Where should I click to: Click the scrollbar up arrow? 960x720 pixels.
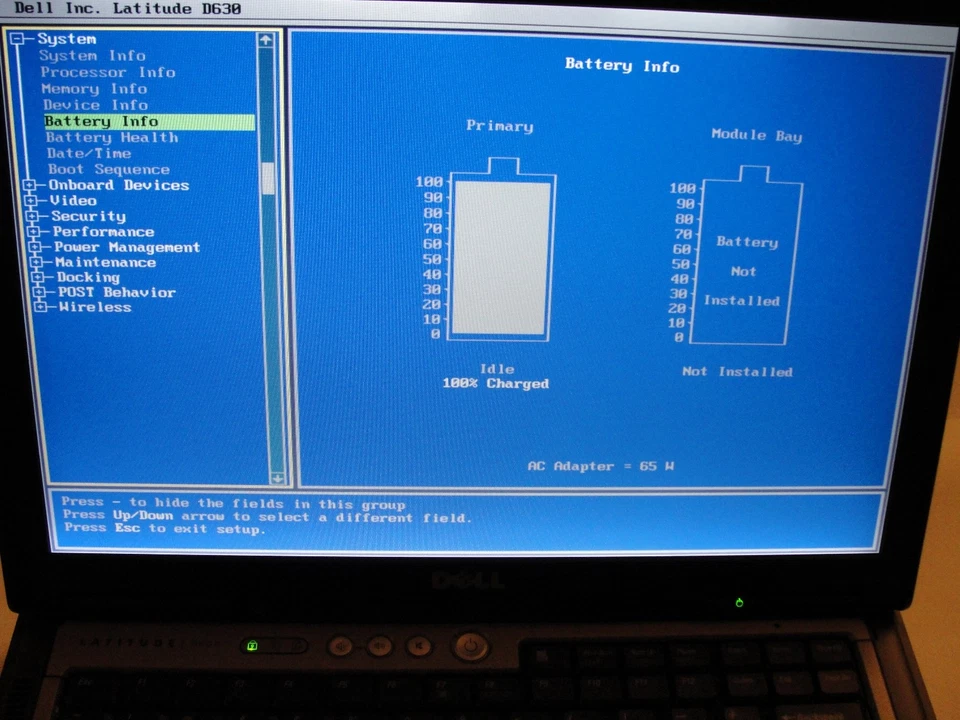266,39
